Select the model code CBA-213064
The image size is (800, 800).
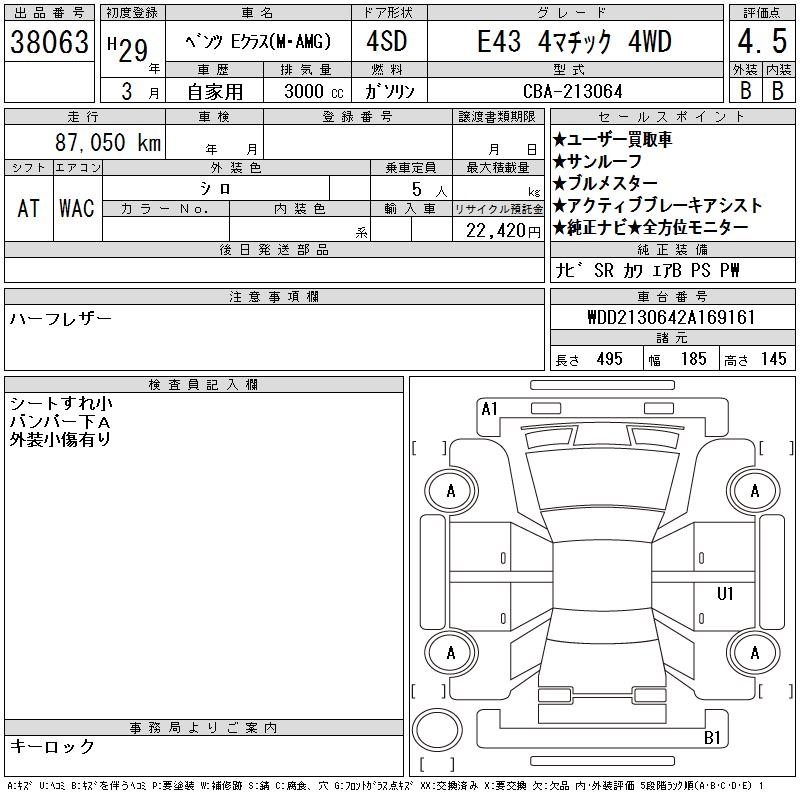coord(572,91)
